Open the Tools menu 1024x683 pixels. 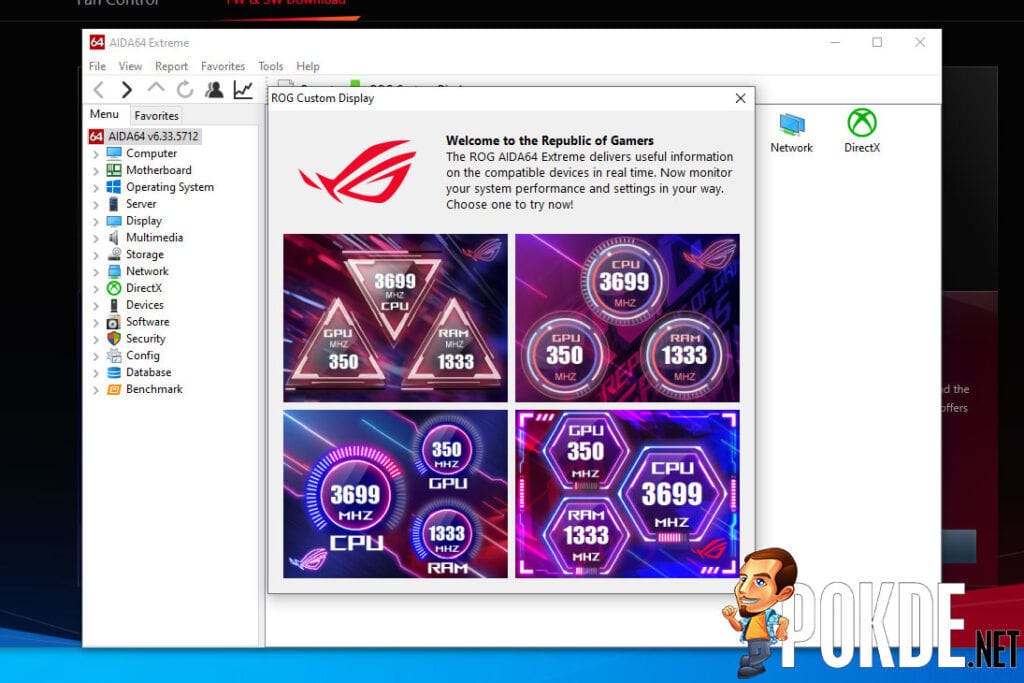coord(270,66)
